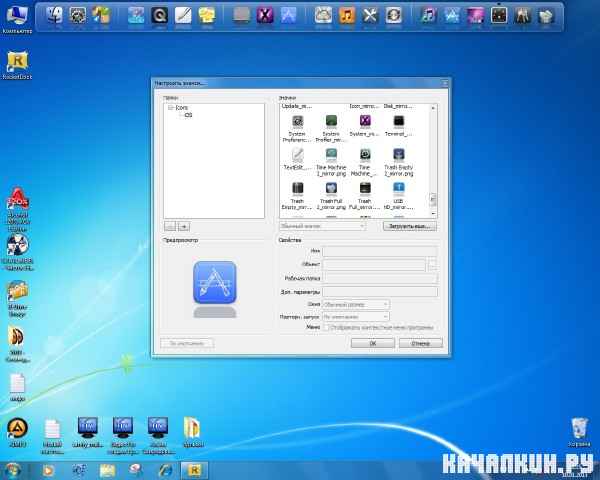
Task: Click the browse button beside Объект field
Action: pos(433,264)
